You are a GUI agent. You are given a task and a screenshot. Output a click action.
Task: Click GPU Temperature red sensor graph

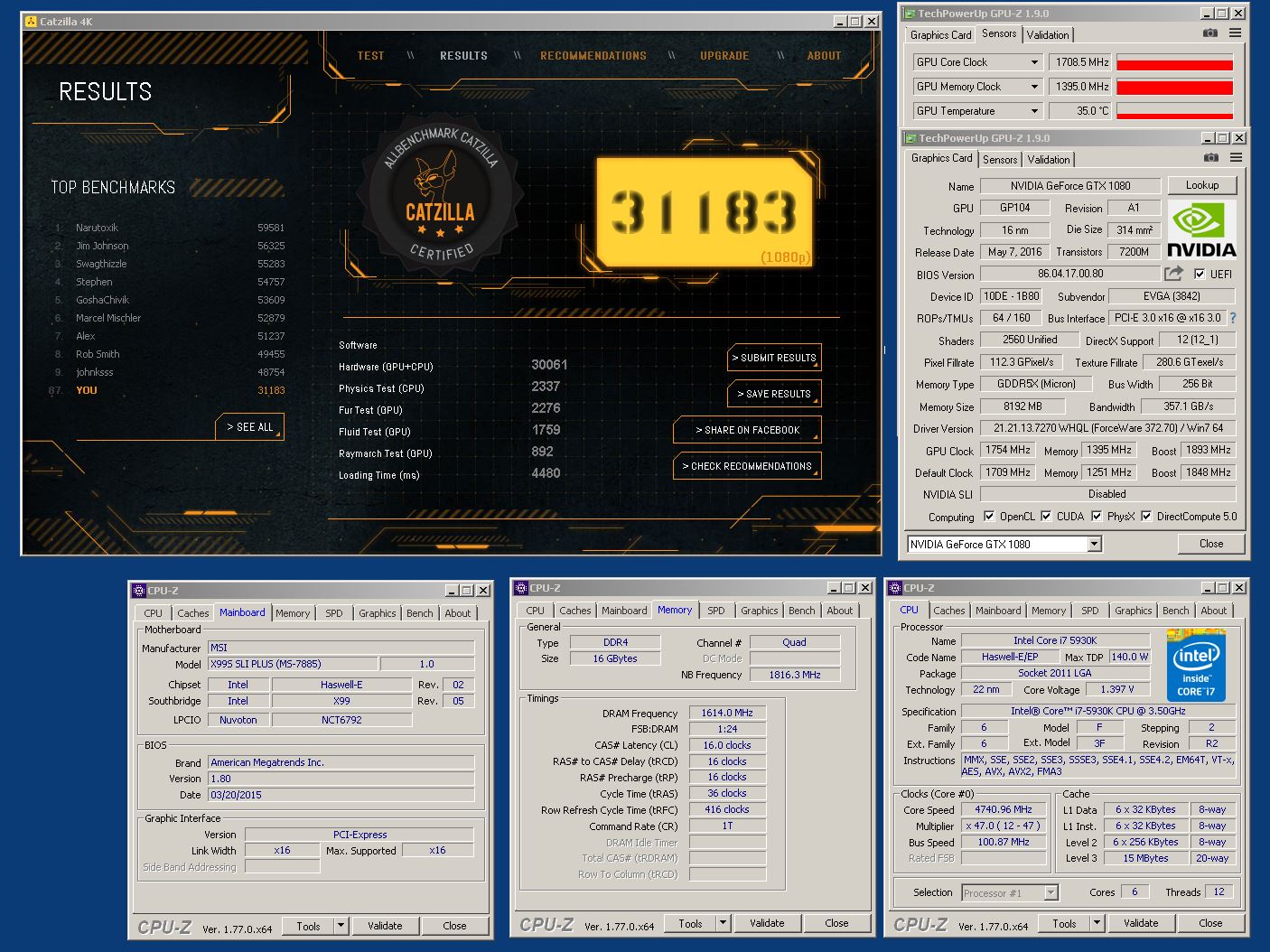coord(1174,111)
